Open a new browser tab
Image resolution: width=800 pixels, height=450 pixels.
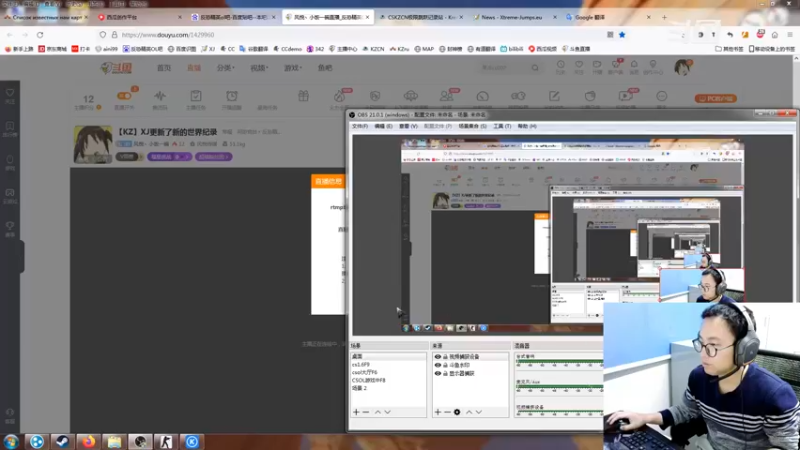coord(664,17)
